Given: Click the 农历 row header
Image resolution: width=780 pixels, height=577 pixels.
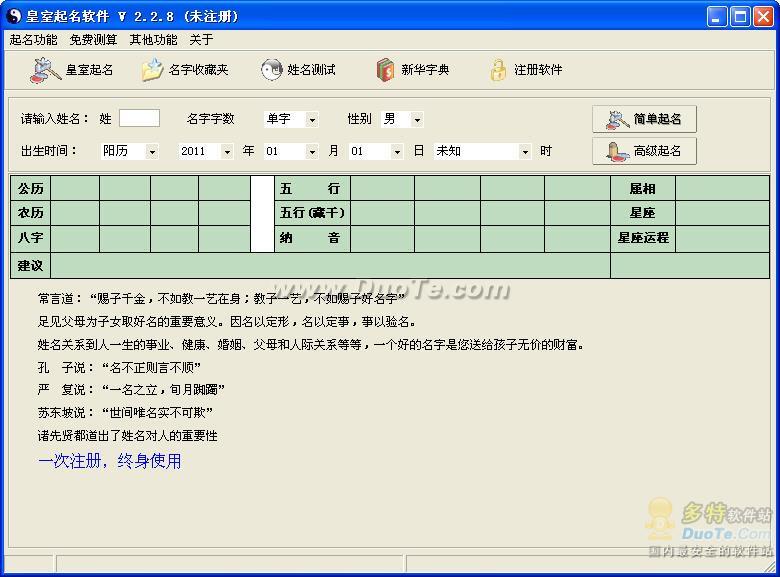Looking at the screenshot, I should (31, 213).
